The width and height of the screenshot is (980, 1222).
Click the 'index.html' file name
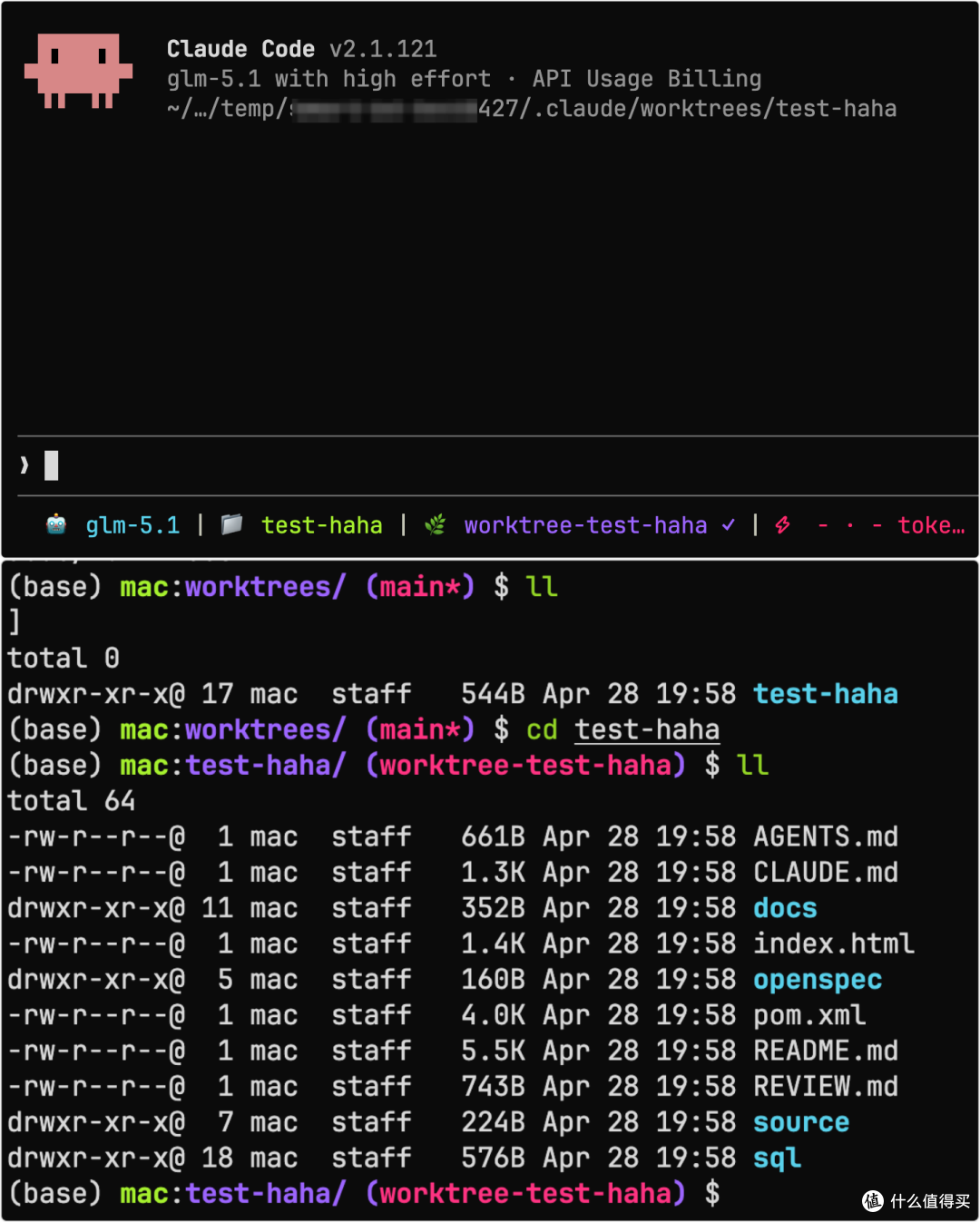[834, 943]
